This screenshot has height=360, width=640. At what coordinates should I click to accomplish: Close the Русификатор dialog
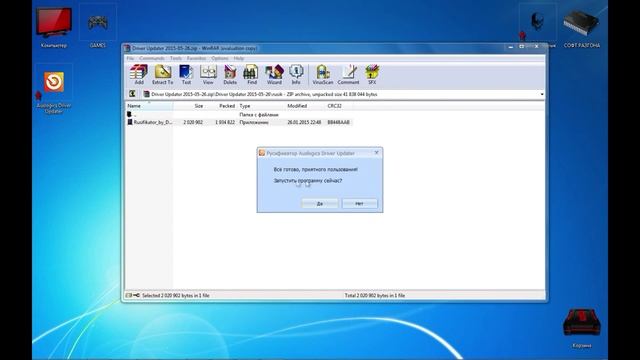376,153
